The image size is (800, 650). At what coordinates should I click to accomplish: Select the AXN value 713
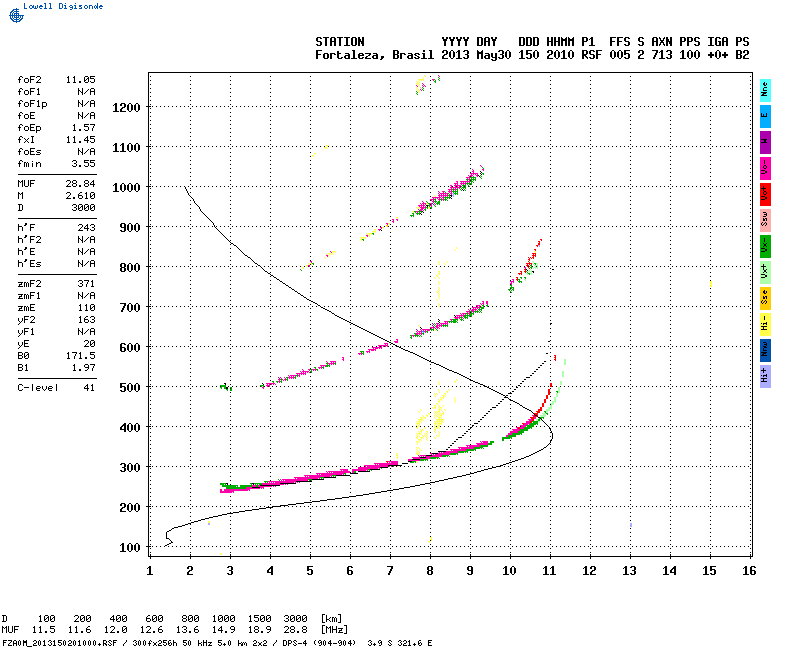point(662,55)
